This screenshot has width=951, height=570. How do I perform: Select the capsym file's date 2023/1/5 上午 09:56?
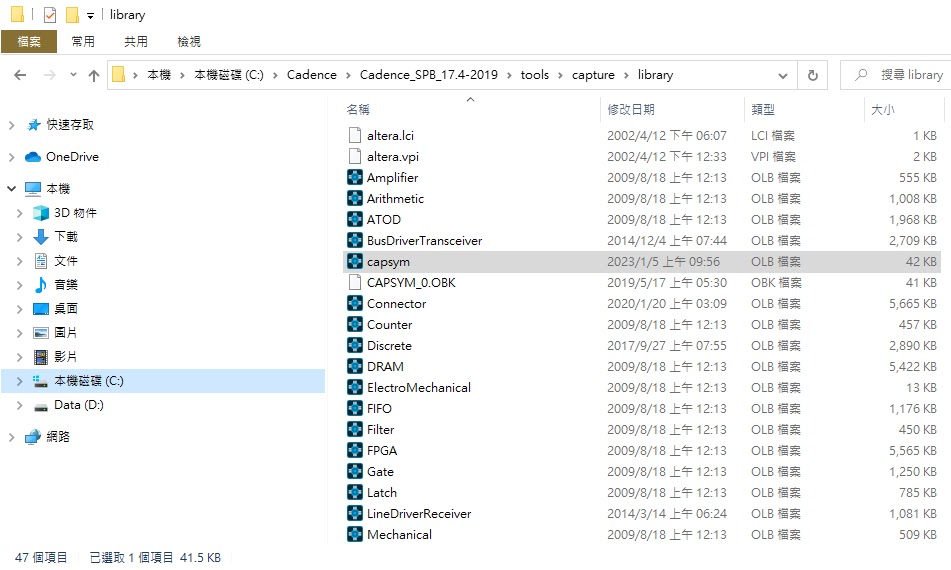click(664, 262)
